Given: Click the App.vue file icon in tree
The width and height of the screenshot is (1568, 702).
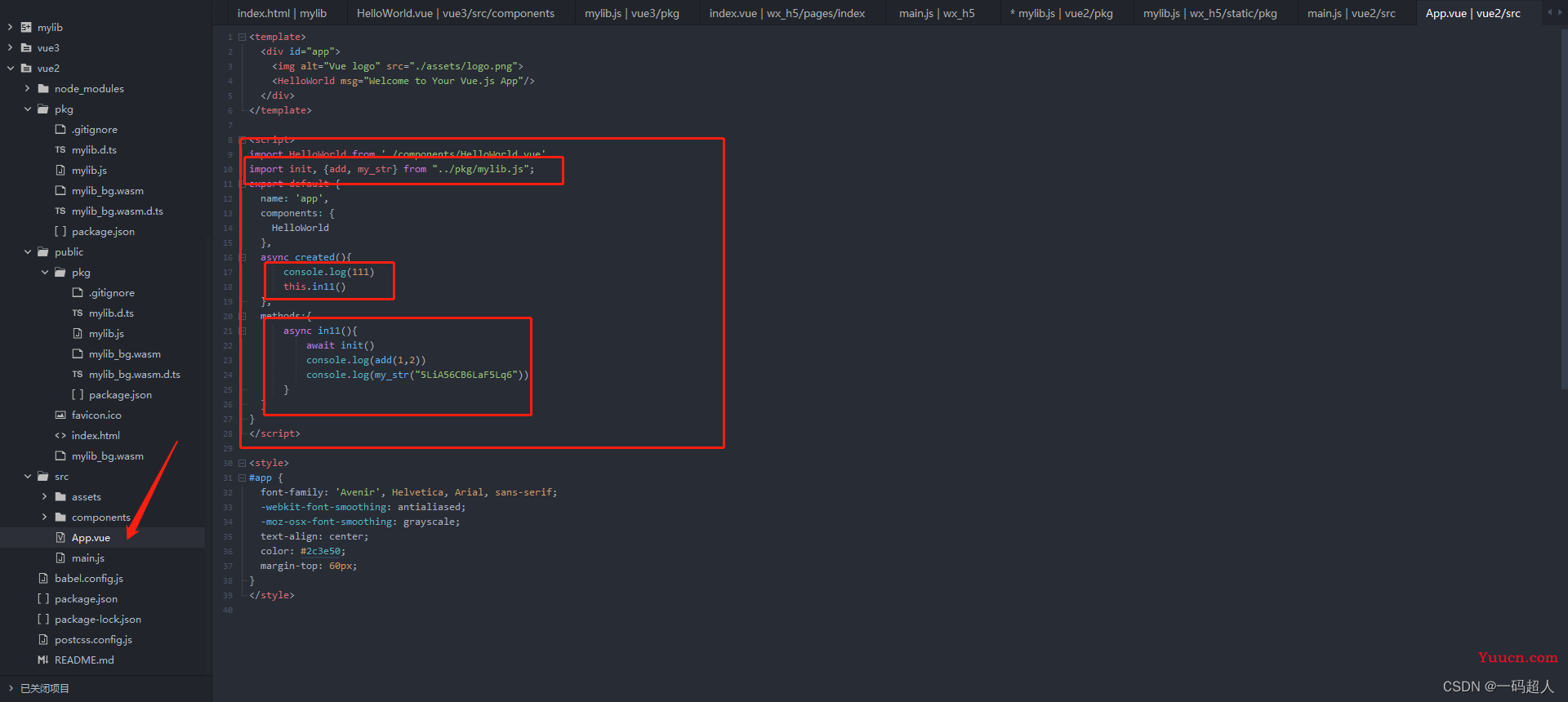Looking at the screenshot, I should [x=60, y=537].
